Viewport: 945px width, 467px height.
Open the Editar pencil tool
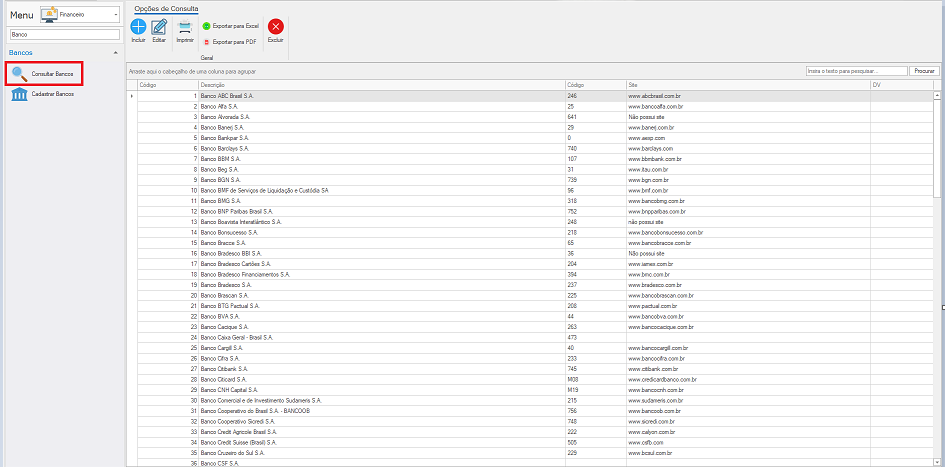coord(159,27)
